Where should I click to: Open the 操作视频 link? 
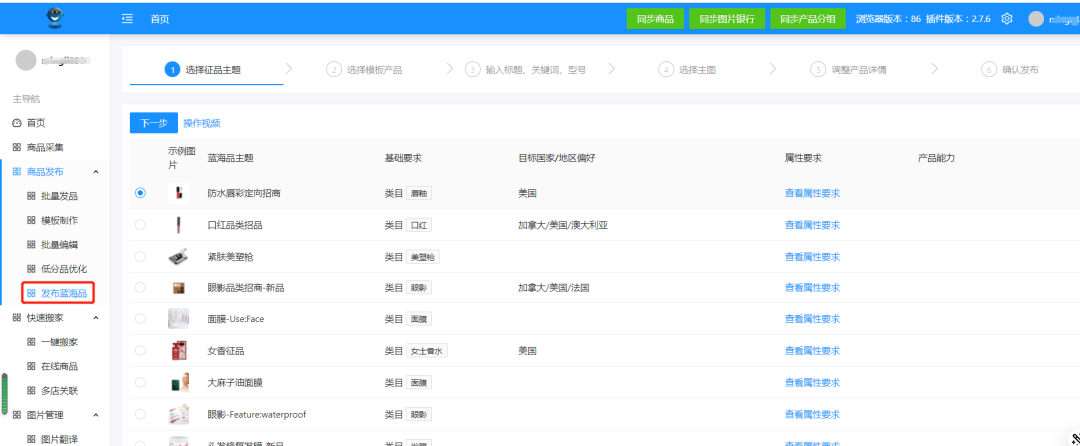[x=202, y=123]
